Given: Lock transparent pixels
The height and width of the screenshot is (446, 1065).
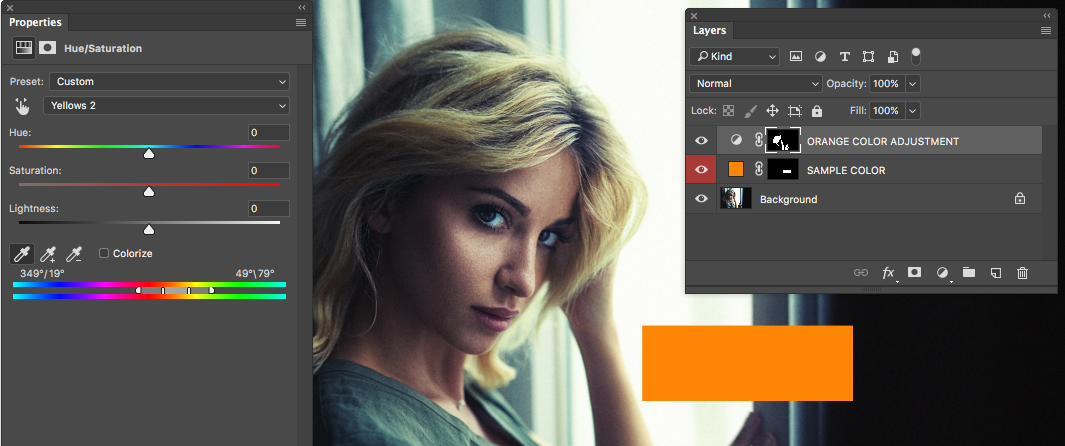Looking at the screenshot, I should point(728,110).
